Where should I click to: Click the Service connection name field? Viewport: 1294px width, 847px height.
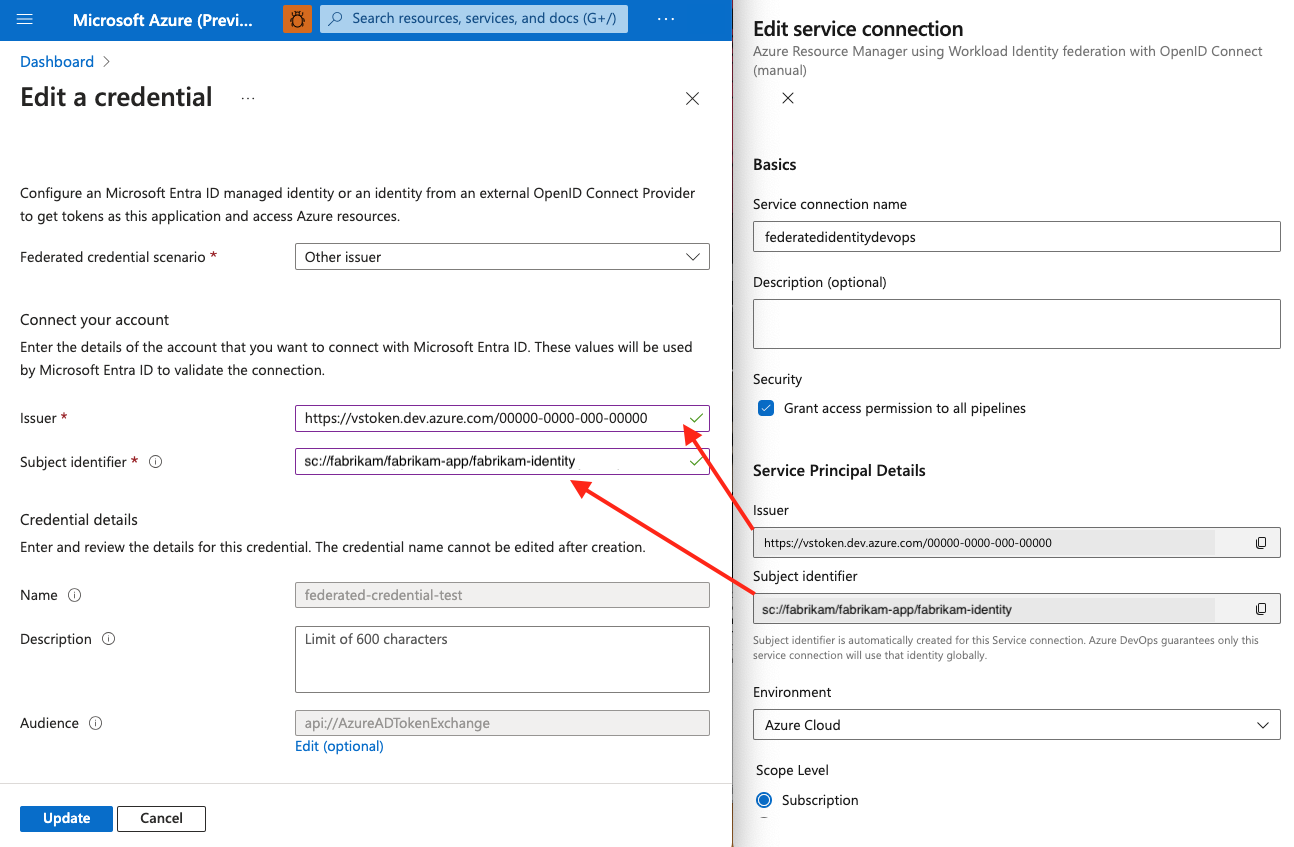tap(1016, 237)
